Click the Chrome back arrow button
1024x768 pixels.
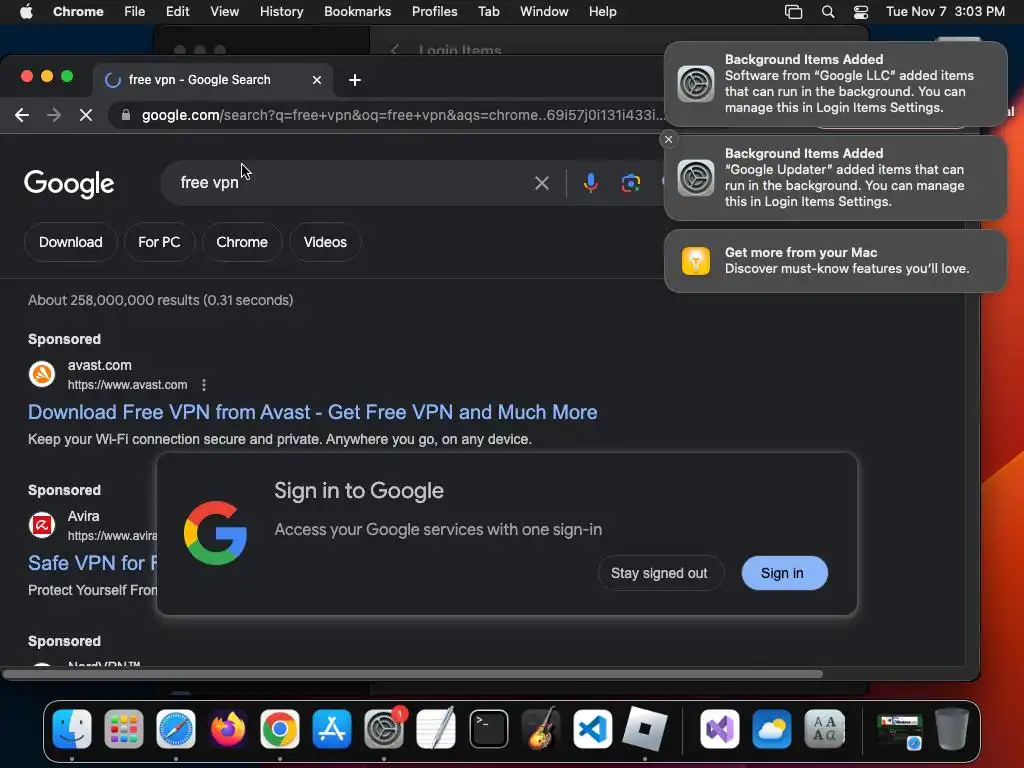[x=22, y=116]
